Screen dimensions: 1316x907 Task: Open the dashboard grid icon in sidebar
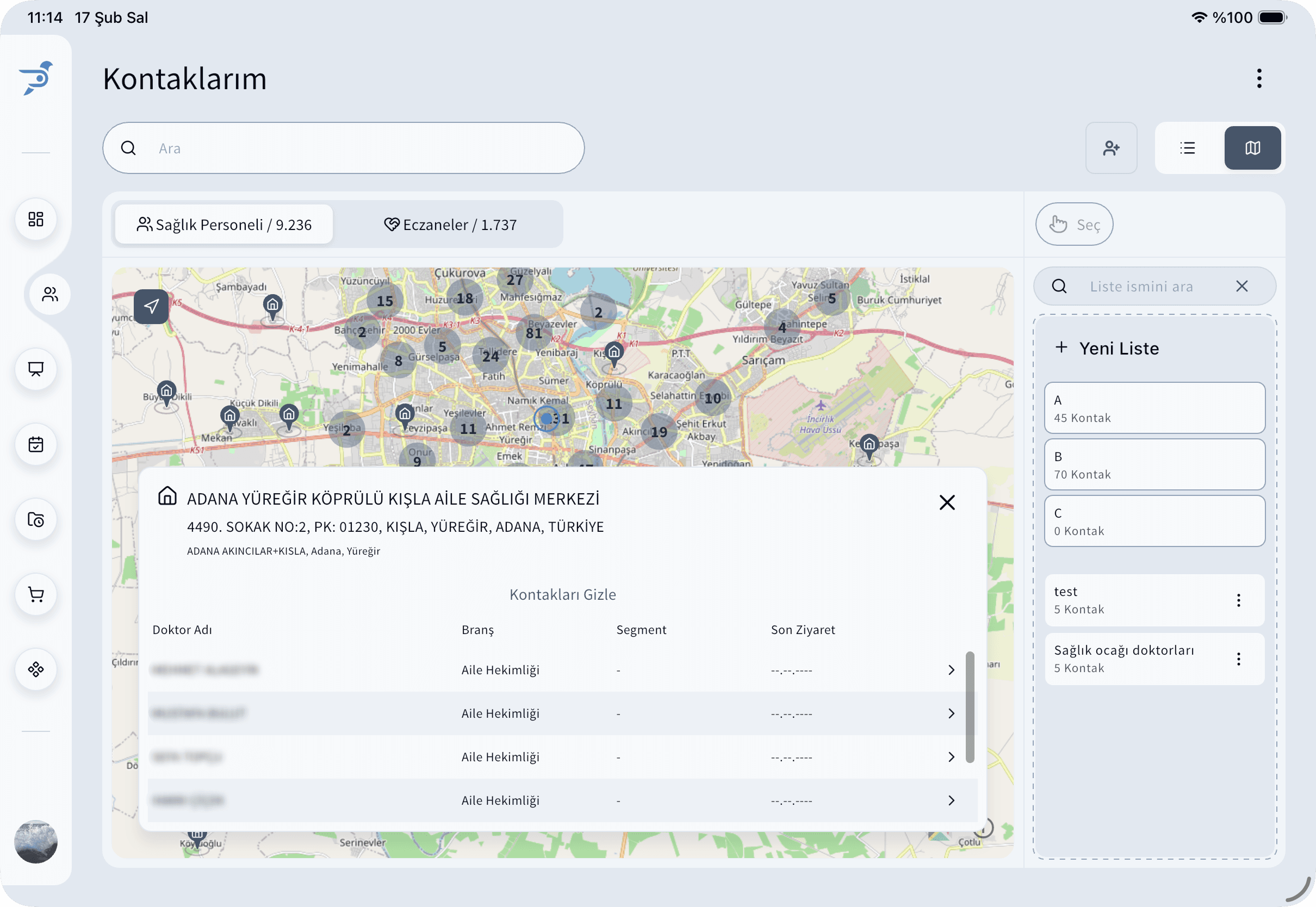[36, 219]
